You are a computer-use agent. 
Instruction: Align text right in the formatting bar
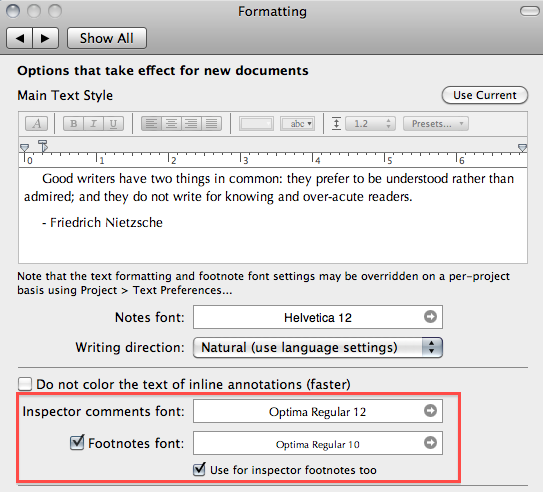pyautogui.click(x=192, y=124)
